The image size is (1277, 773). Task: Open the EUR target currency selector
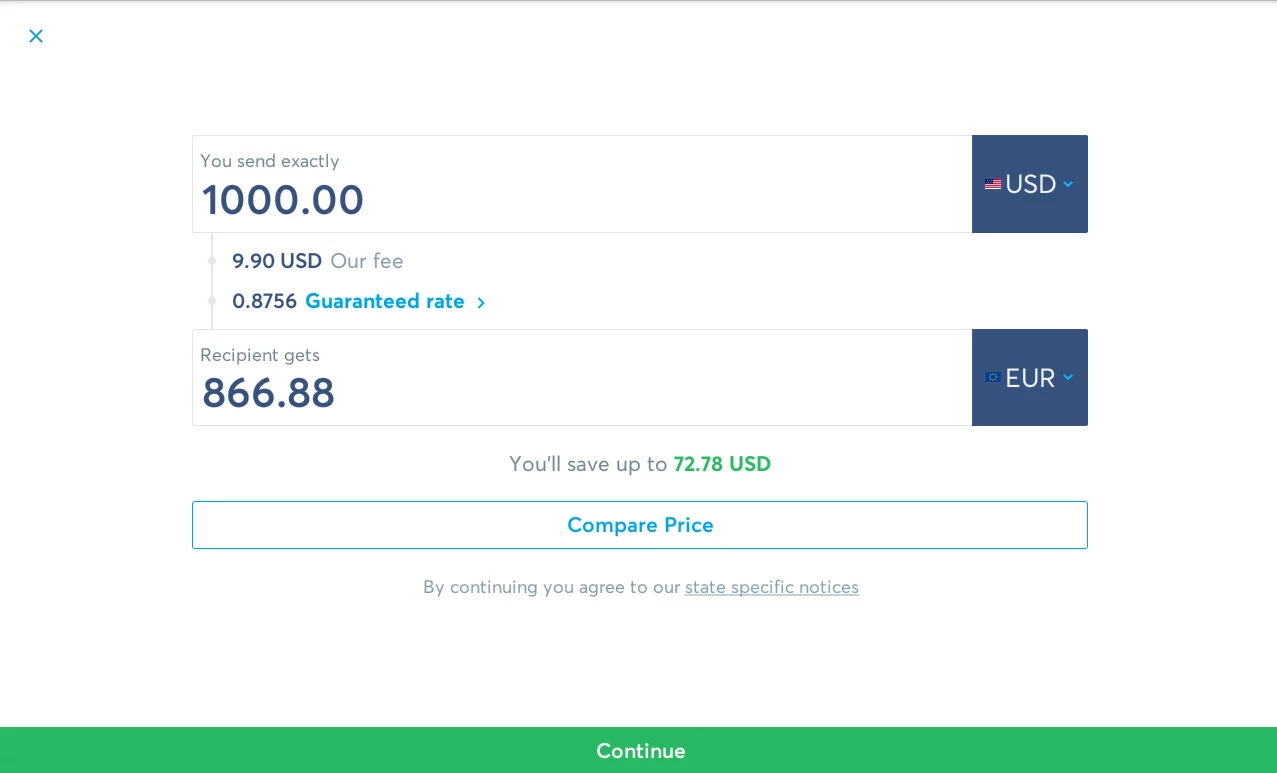point(1029,378)
